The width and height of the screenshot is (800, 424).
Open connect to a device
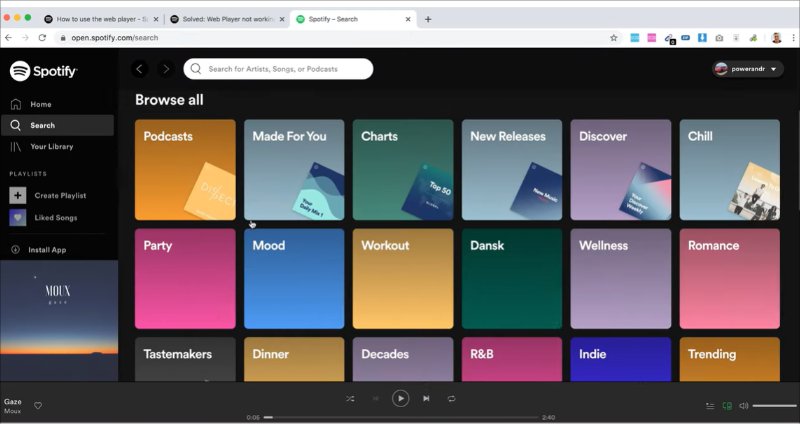(x=728, y=406)
